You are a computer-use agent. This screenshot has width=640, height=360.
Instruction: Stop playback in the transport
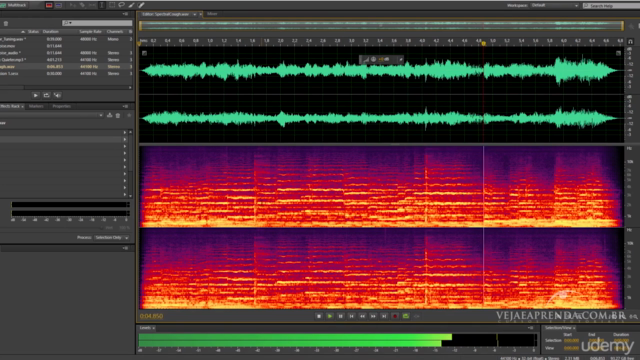point(319,316)
